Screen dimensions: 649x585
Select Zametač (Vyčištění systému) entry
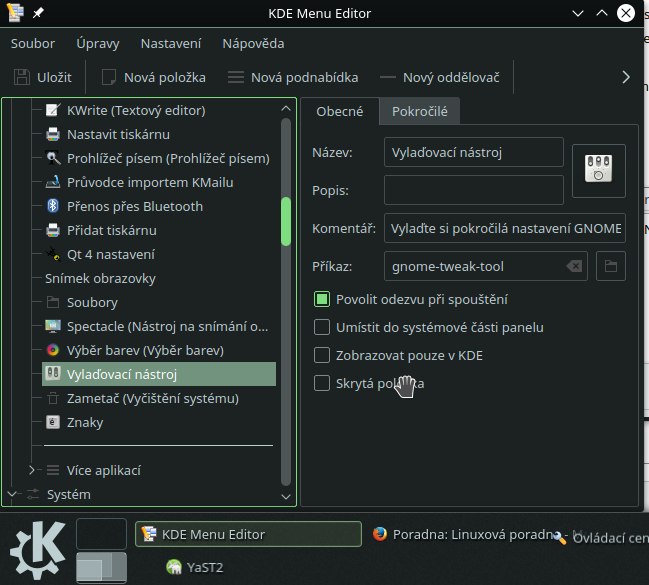pyautogui.click(x=153, y=398)
